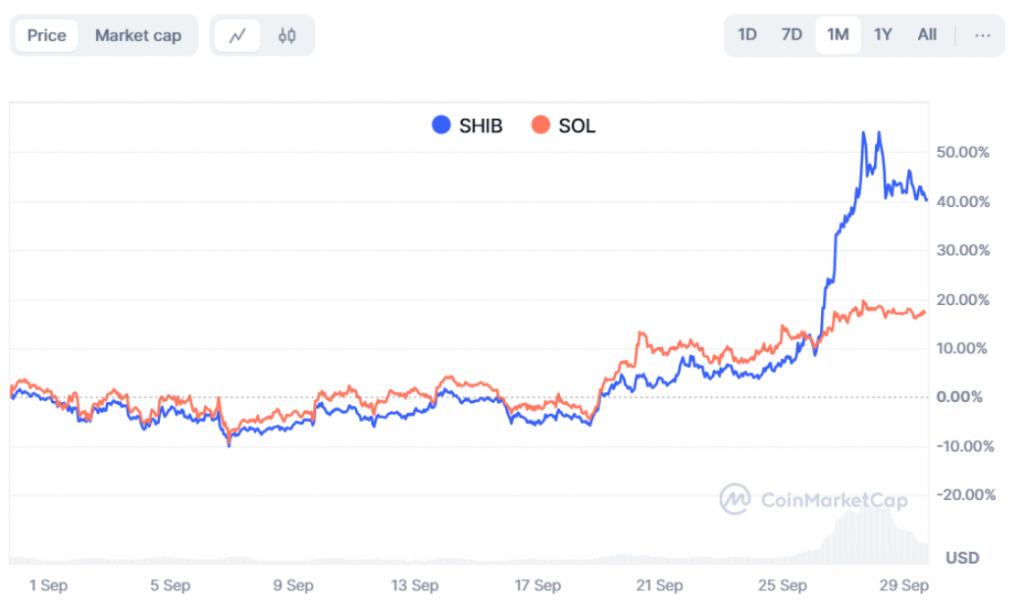This screenshot has width=1024, height=608.
Task: Set time range to 1D
Action: tap(747, 35)
